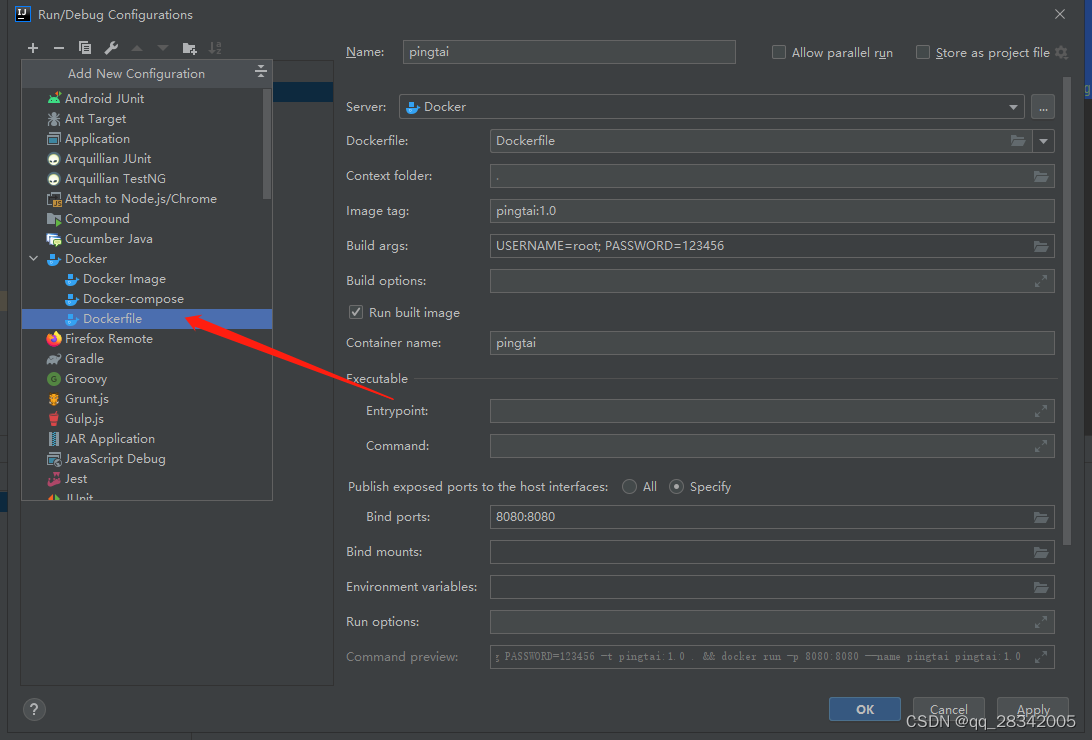Click the IntelliJ logo in title bar

[x=22, y=14]
